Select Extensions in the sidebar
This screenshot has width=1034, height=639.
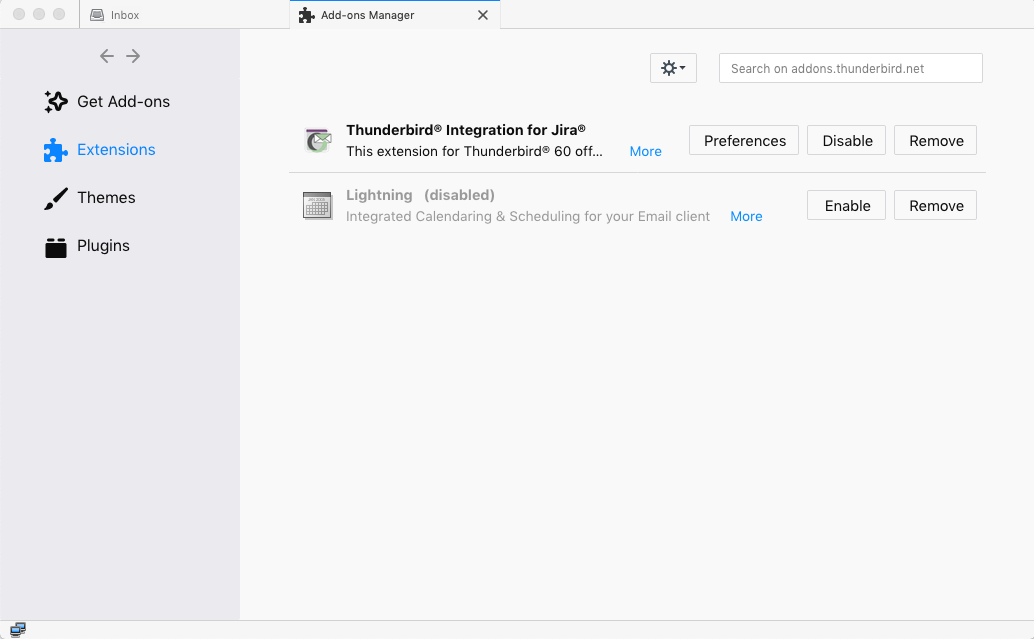click(116, 150)
